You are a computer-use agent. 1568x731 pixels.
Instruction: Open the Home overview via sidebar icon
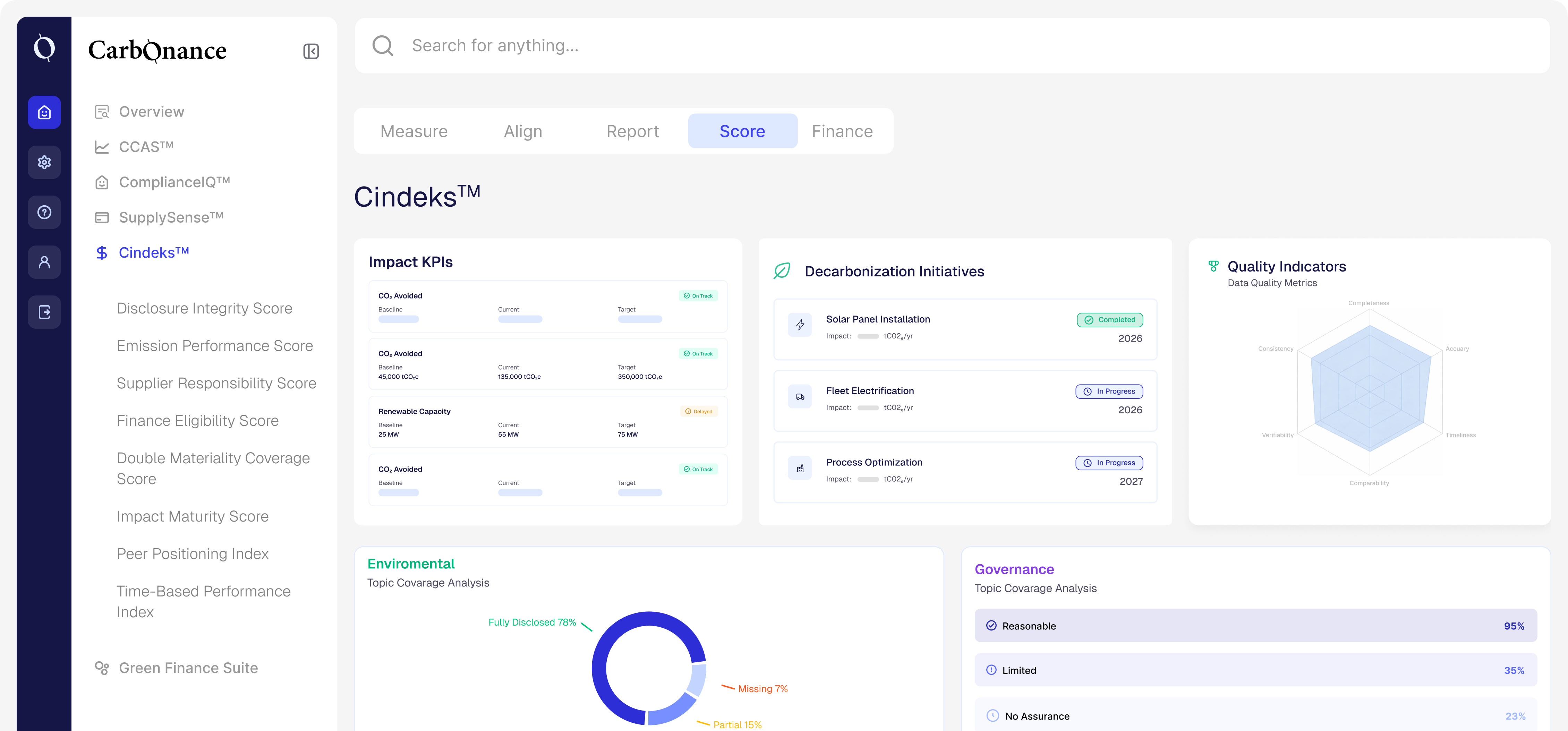click(x=44, y=112)
